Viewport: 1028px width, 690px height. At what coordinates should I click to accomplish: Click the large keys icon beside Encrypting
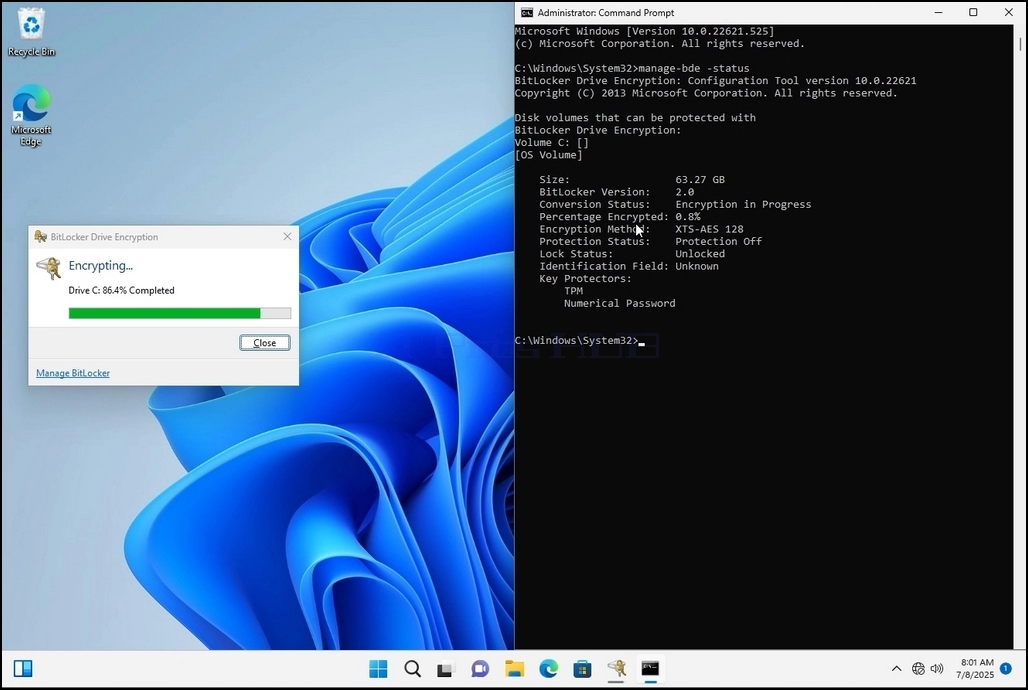click(x=49, y=268)
